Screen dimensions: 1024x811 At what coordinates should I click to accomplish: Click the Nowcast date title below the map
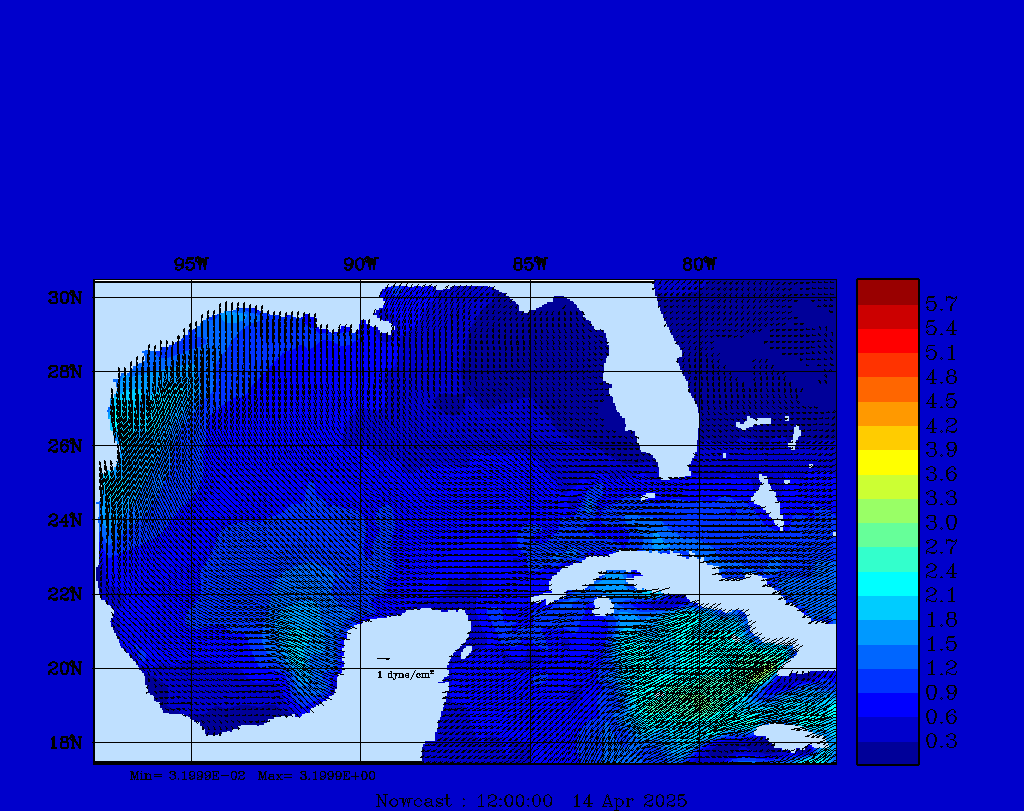tap(530, 800)
